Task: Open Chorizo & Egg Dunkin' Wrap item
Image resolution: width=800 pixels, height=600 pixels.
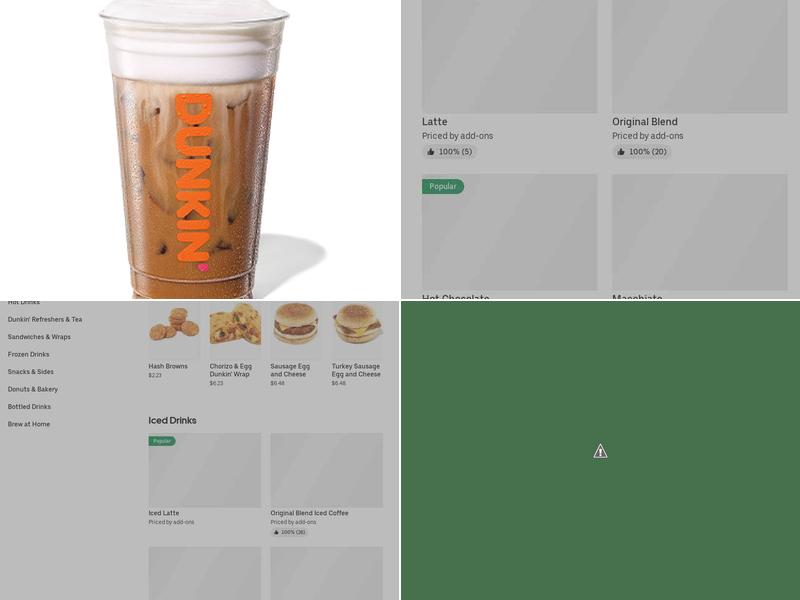Action: [235, 344]
